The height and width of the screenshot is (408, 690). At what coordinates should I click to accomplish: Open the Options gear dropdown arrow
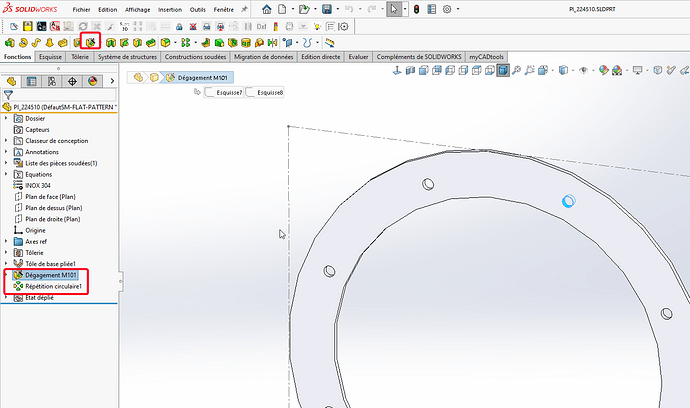point(458,9)
